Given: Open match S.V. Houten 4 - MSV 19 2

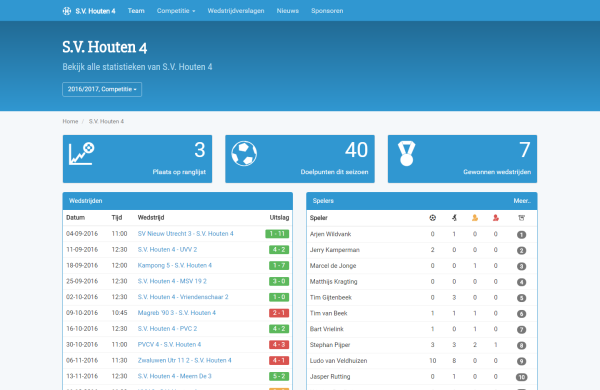Looking at the screenshot, I should [172, 281].
